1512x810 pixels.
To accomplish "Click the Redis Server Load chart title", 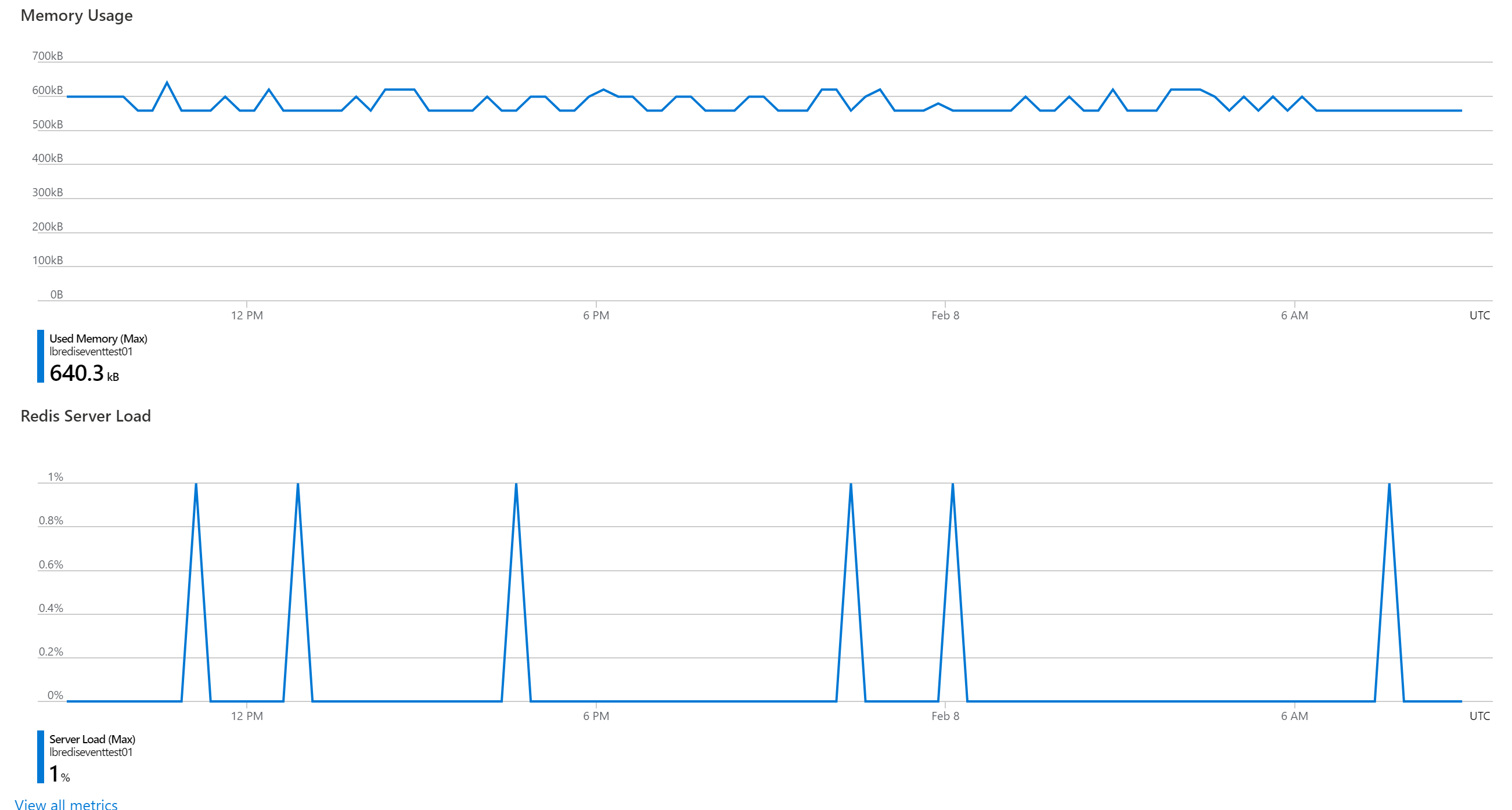I will point(86,416).
